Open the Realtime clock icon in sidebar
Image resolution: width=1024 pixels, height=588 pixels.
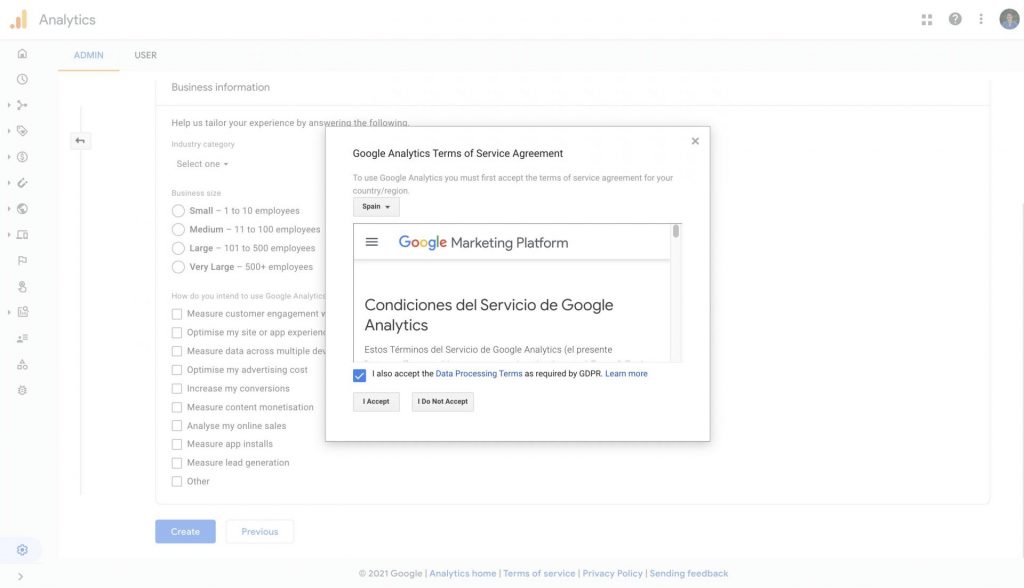[x=22, y=79]
